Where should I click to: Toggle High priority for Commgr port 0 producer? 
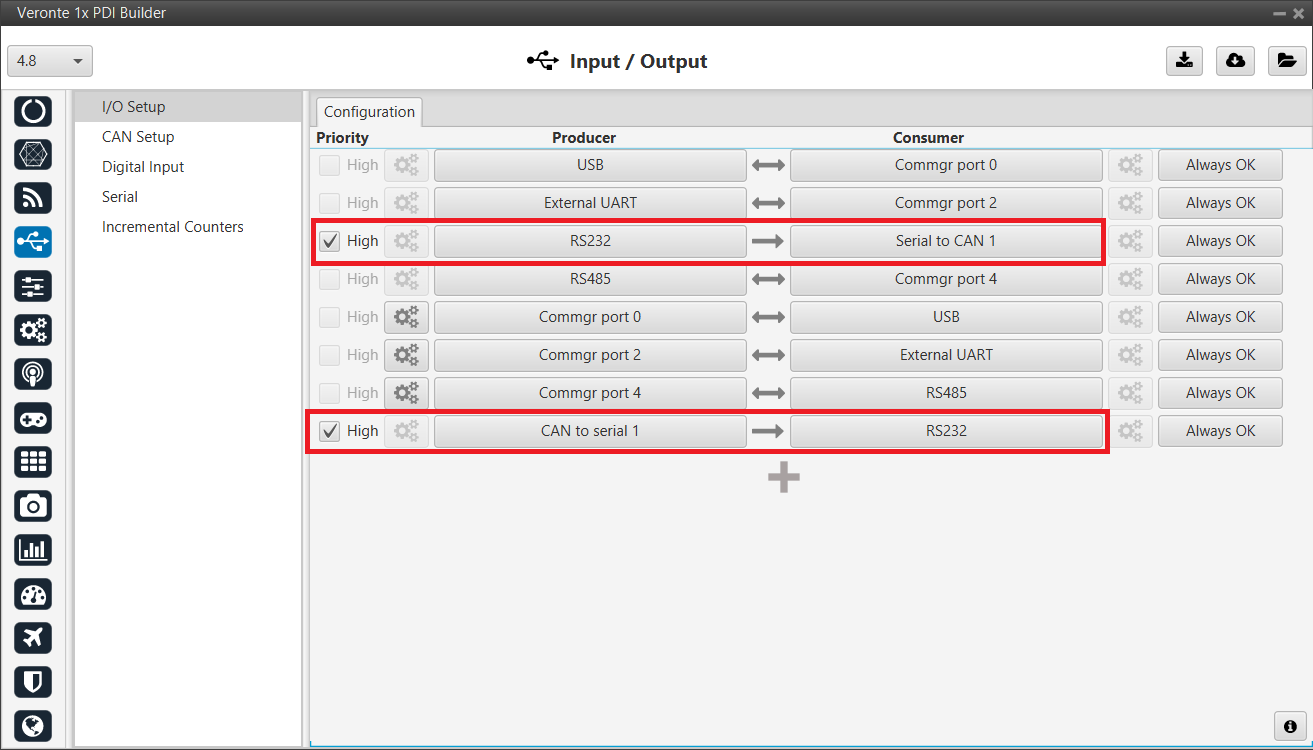click(x=329, y=317)
